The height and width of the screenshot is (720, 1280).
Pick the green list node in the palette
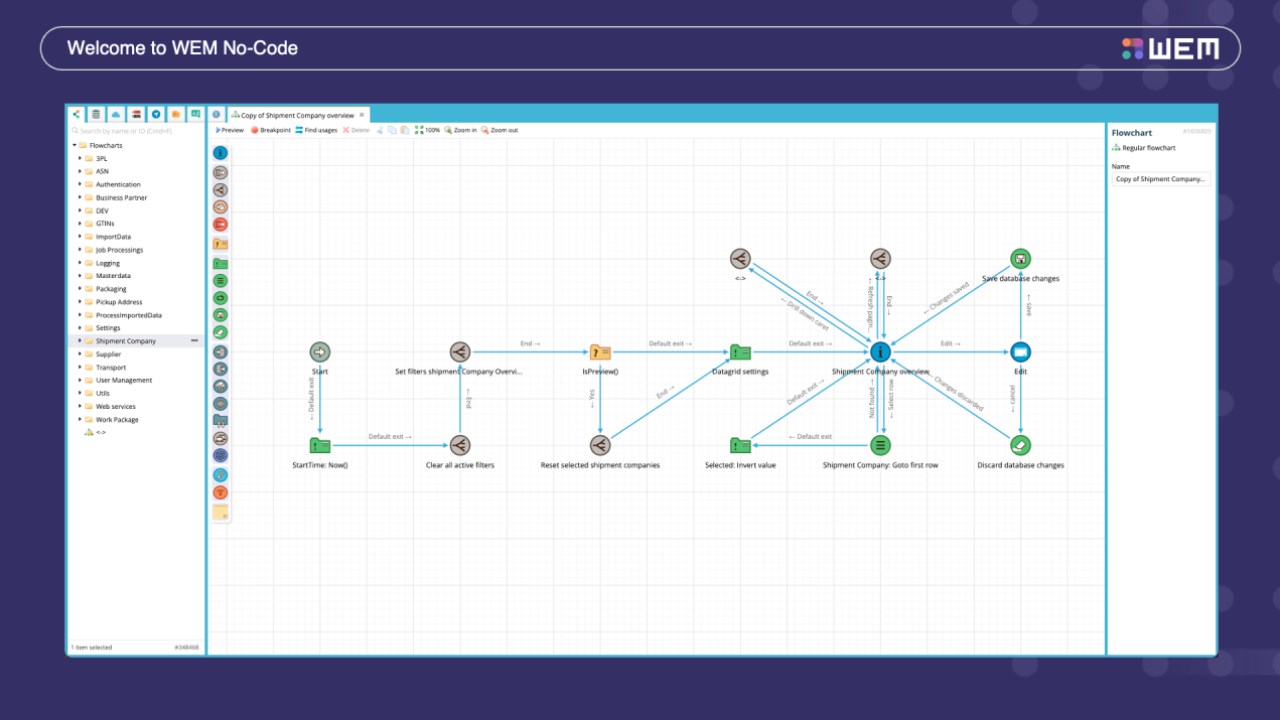(x=220, y=281)
